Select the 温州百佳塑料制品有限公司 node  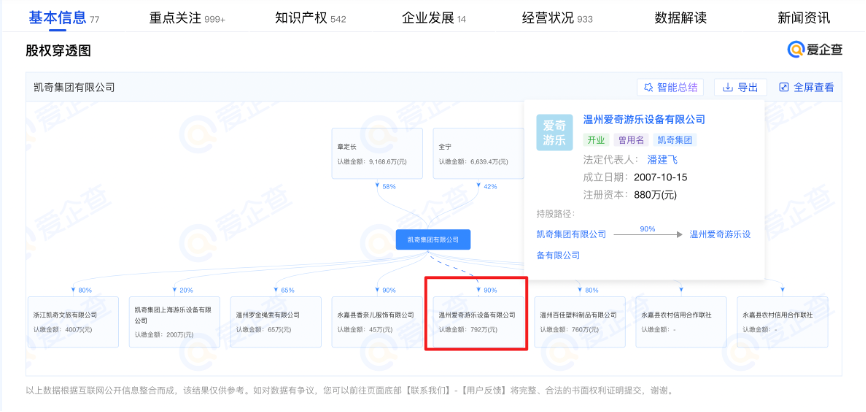click(579, 322)
